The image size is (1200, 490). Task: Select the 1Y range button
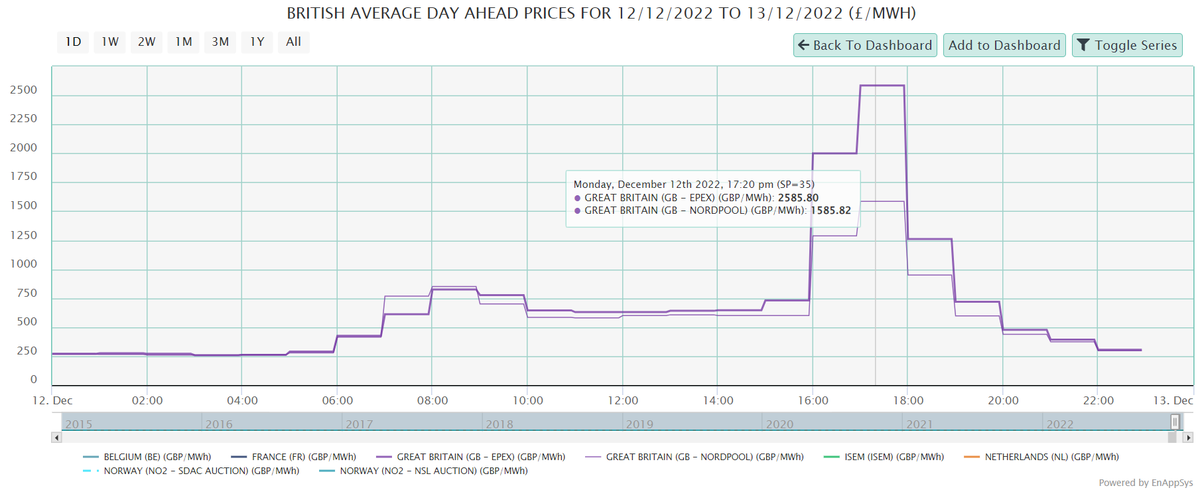click(x=257, y=42)
